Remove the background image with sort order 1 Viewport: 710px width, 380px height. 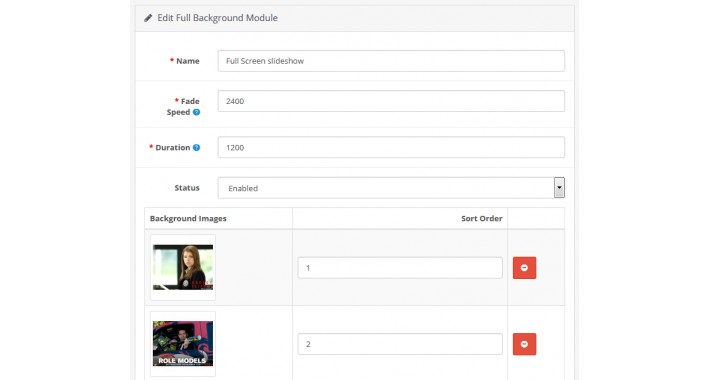pos(524,268)
